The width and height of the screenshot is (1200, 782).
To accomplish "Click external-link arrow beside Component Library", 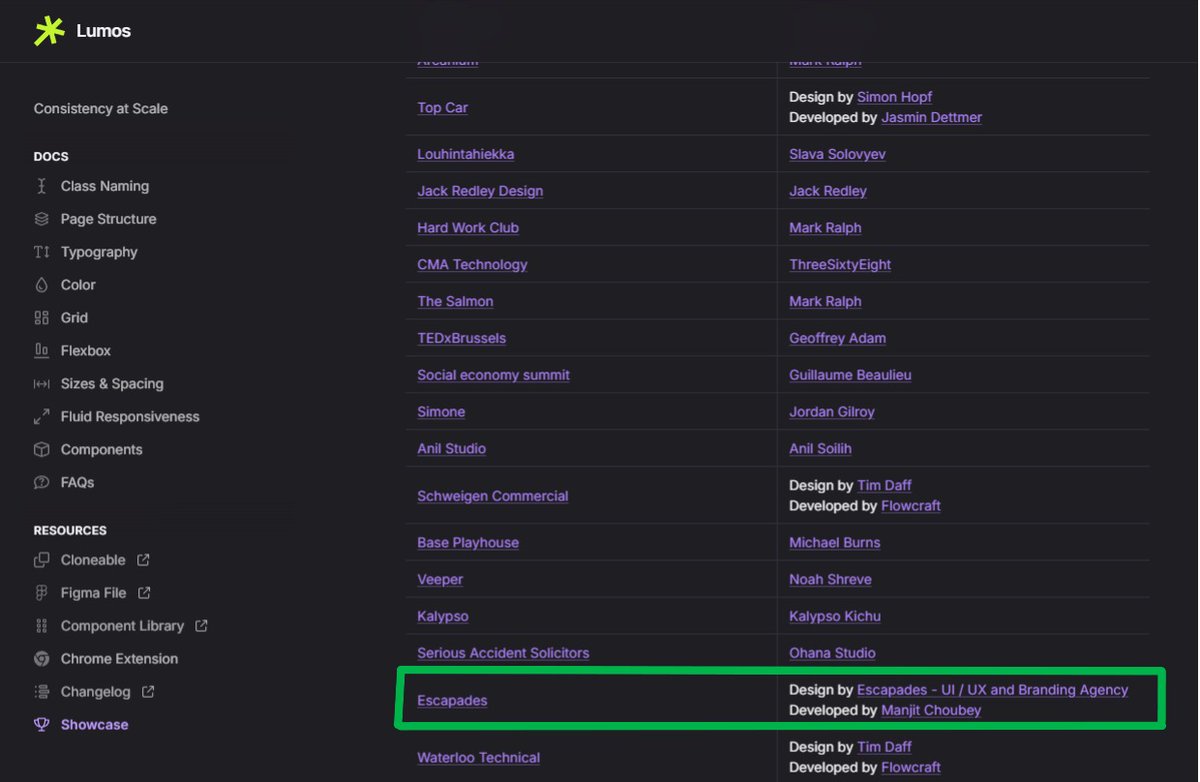I will (x=201, y=626).
